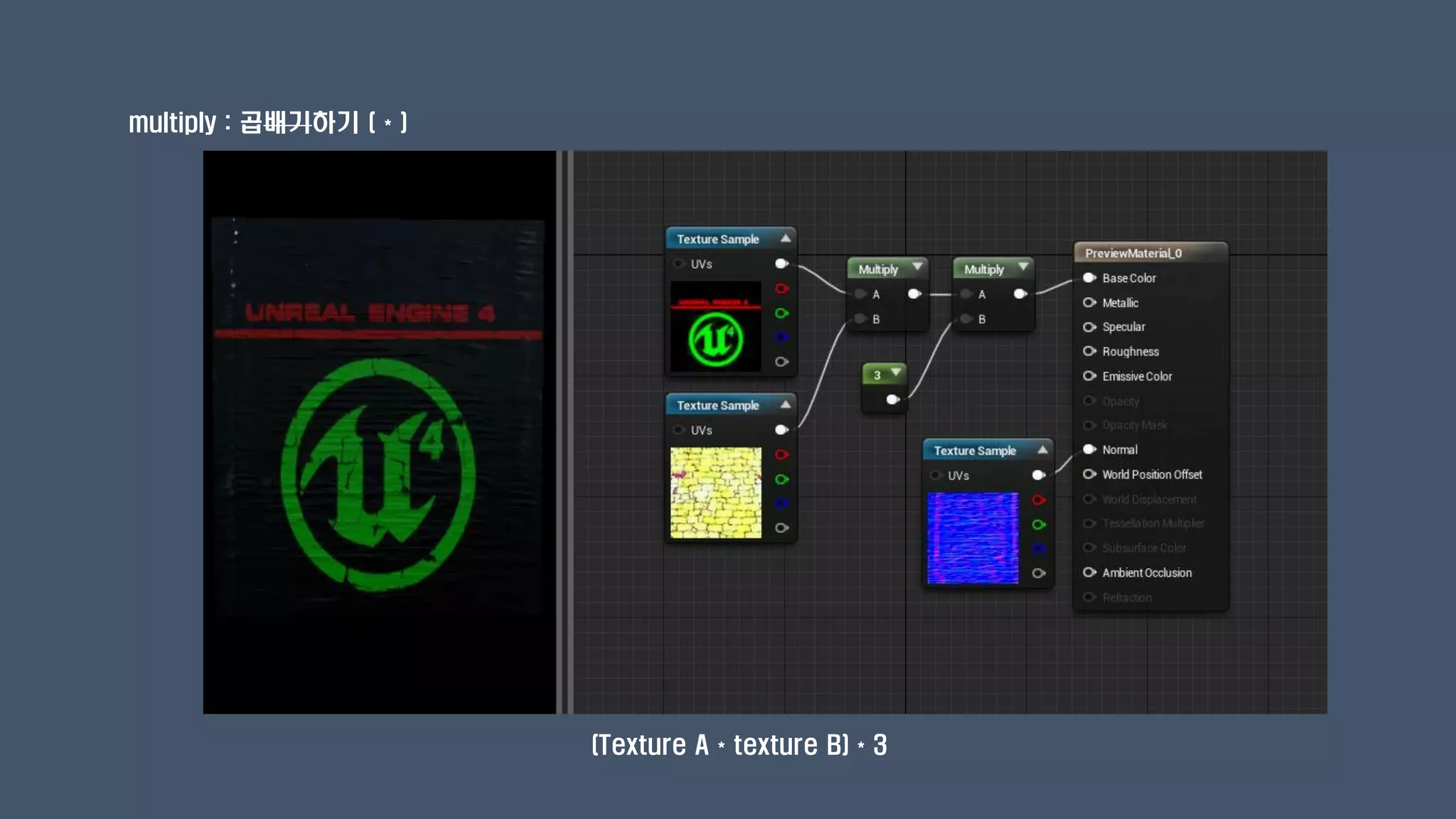
Task: Click white RGB output of brick texture node
Action: tap(782, 429)
